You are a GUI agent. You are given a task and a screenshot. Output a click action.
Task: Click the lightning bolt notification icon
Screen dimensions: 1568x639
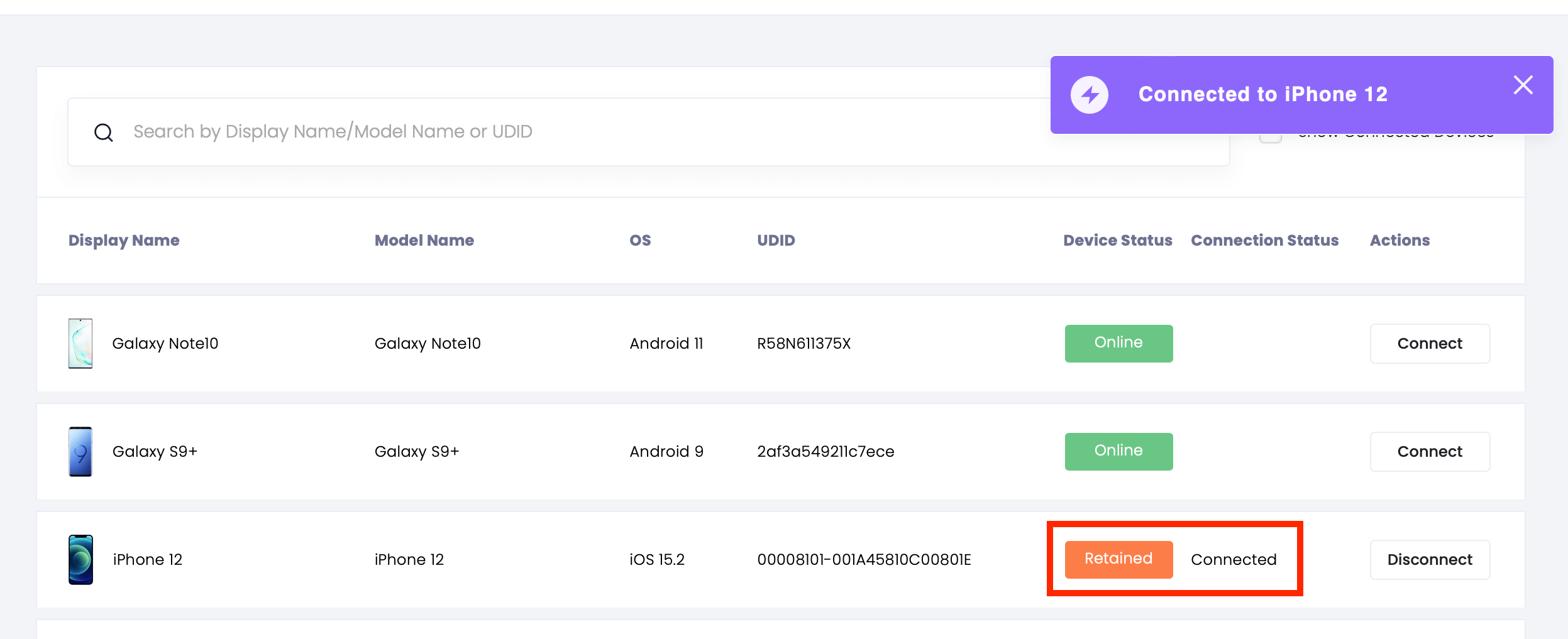click(x=1090, y=95)
